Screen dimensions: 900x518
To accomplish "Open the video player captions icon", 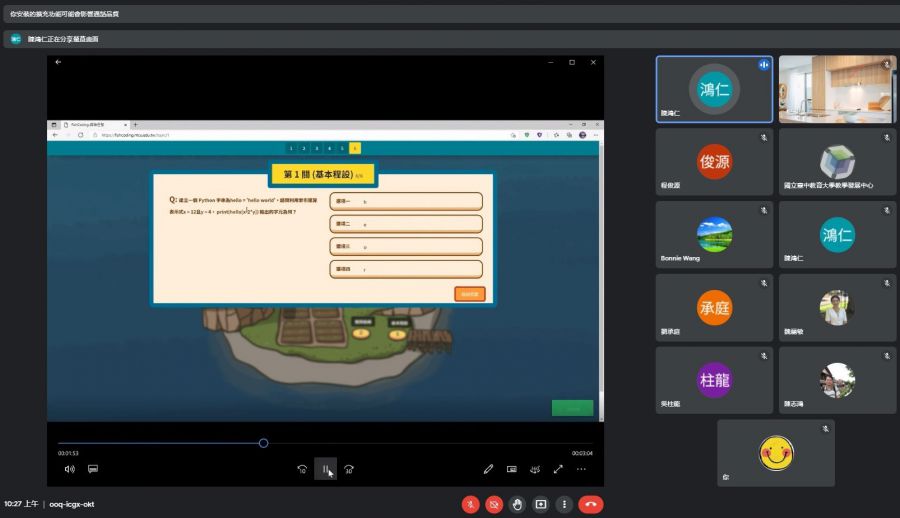I will click(x=93, y=469).
